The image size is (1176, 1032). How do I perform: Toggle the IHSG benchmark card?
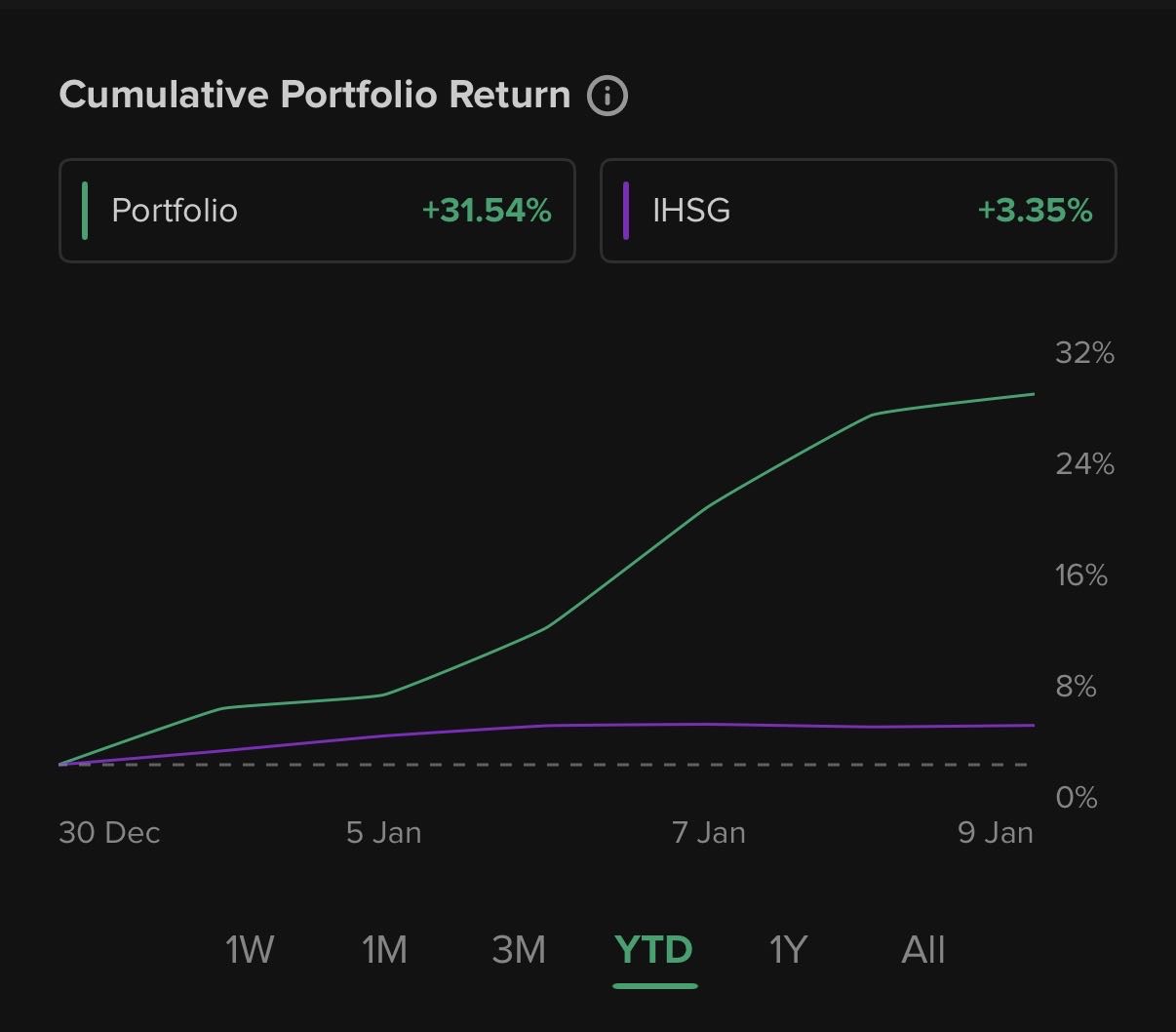tap(857, 211)
